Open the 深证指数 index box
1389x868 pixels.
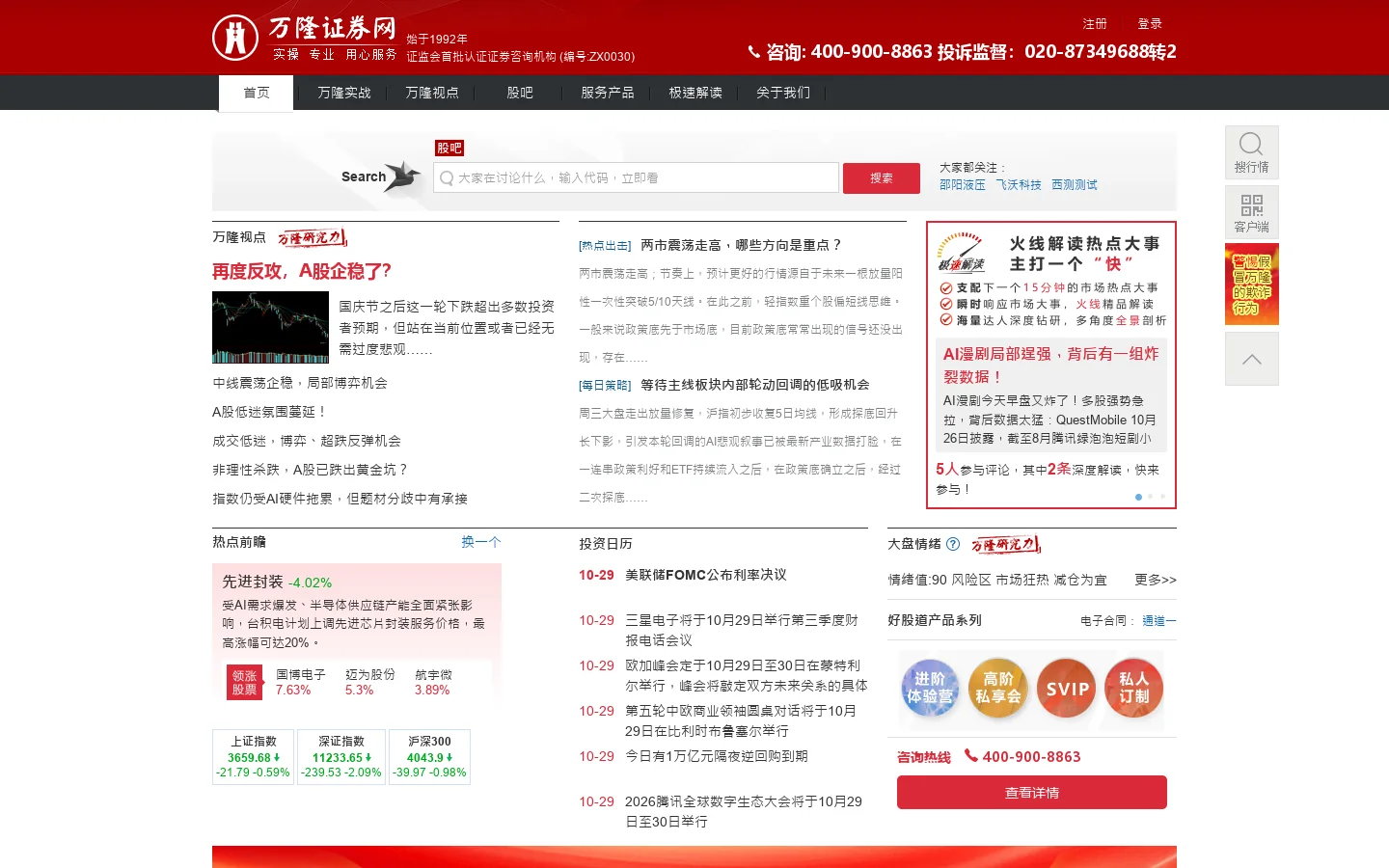[341, 757]
